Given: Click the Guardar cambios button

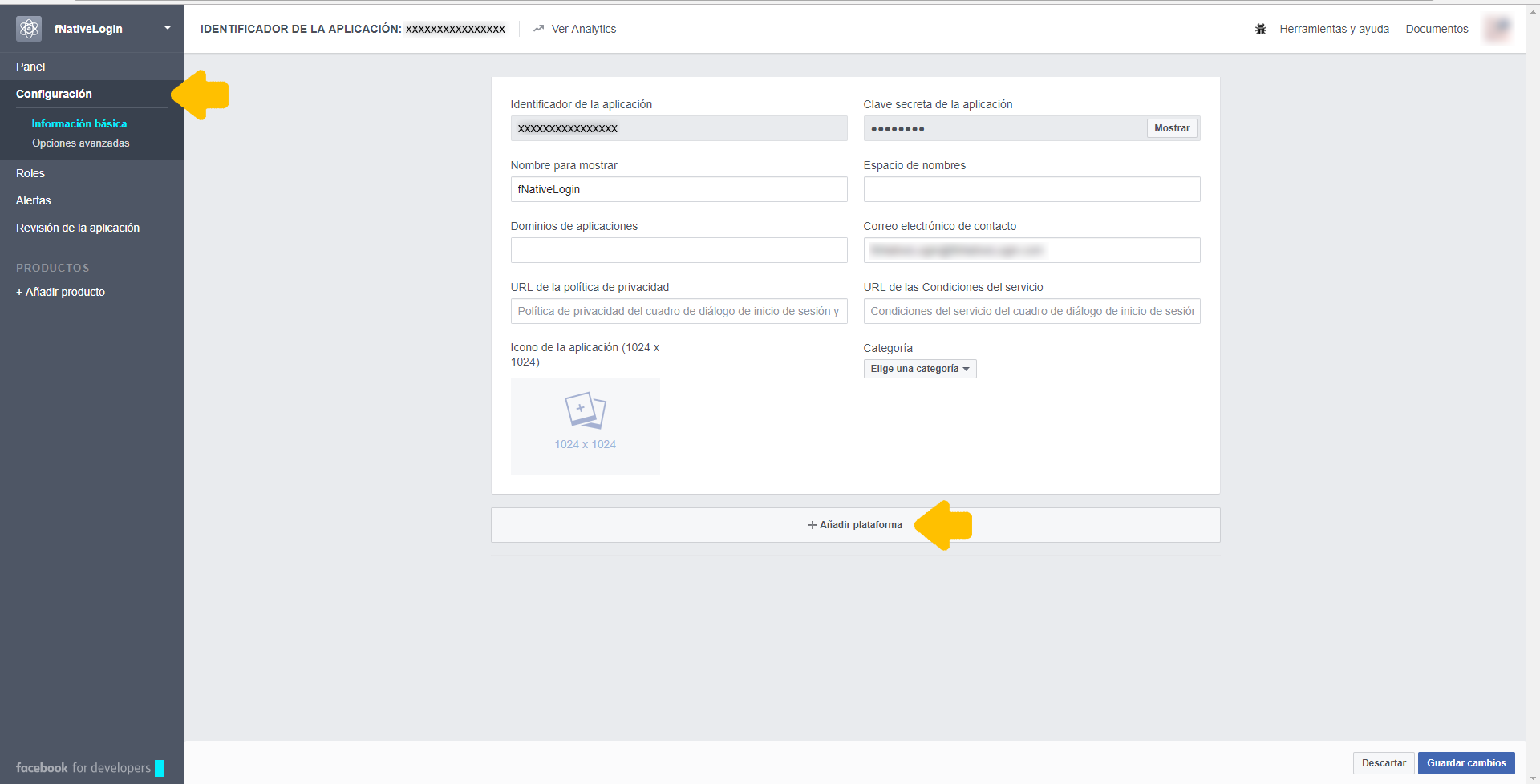Looking at the screenshot, I should click(x=1465, y=763).
